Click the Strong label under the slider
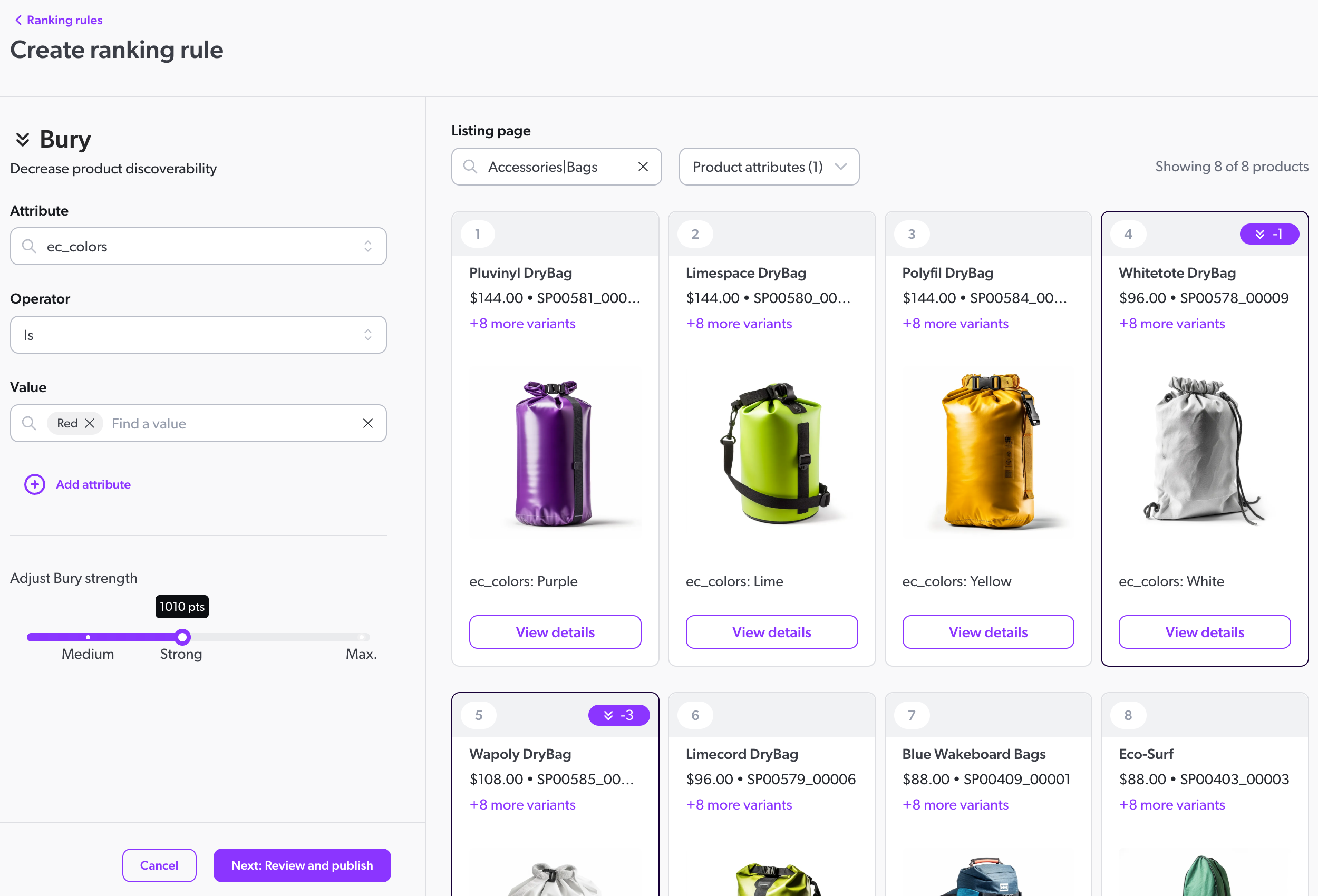This screenshot has width=1318, height=896. point(181,654)
